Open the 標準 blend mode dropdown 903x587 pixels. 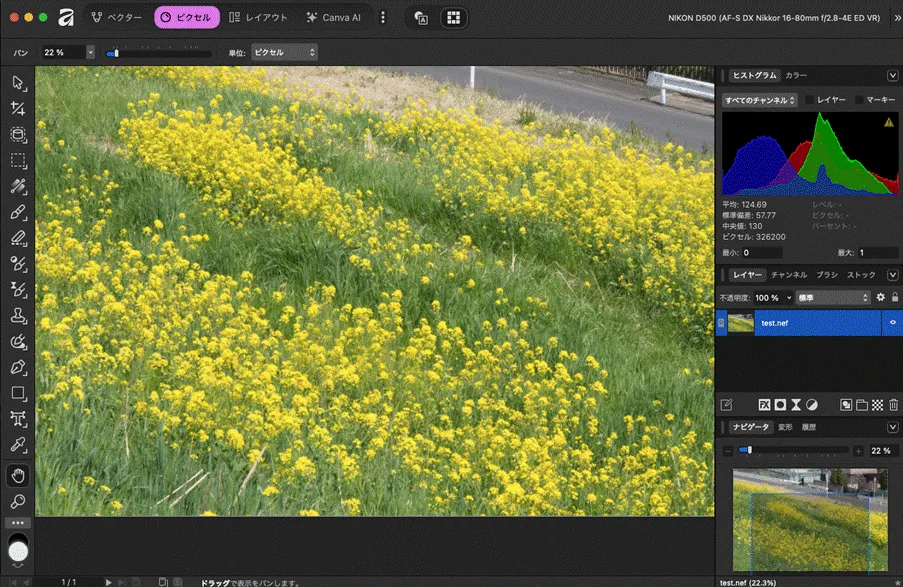pos(833,298)
